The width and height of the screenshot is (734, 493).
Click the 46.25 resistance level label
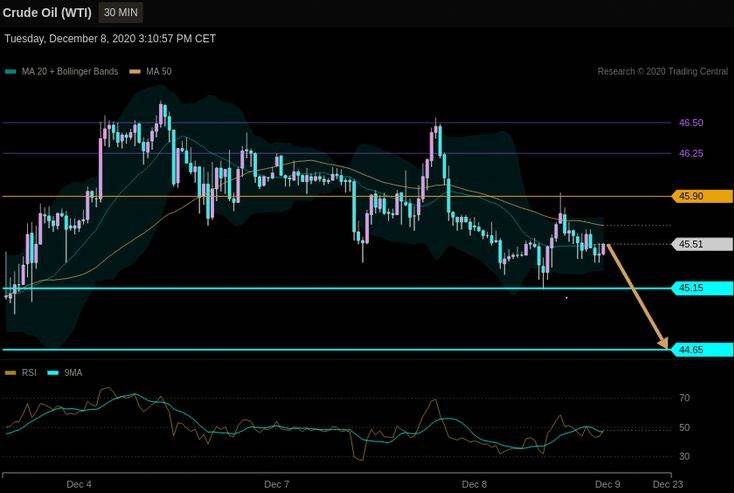[691, 153]
